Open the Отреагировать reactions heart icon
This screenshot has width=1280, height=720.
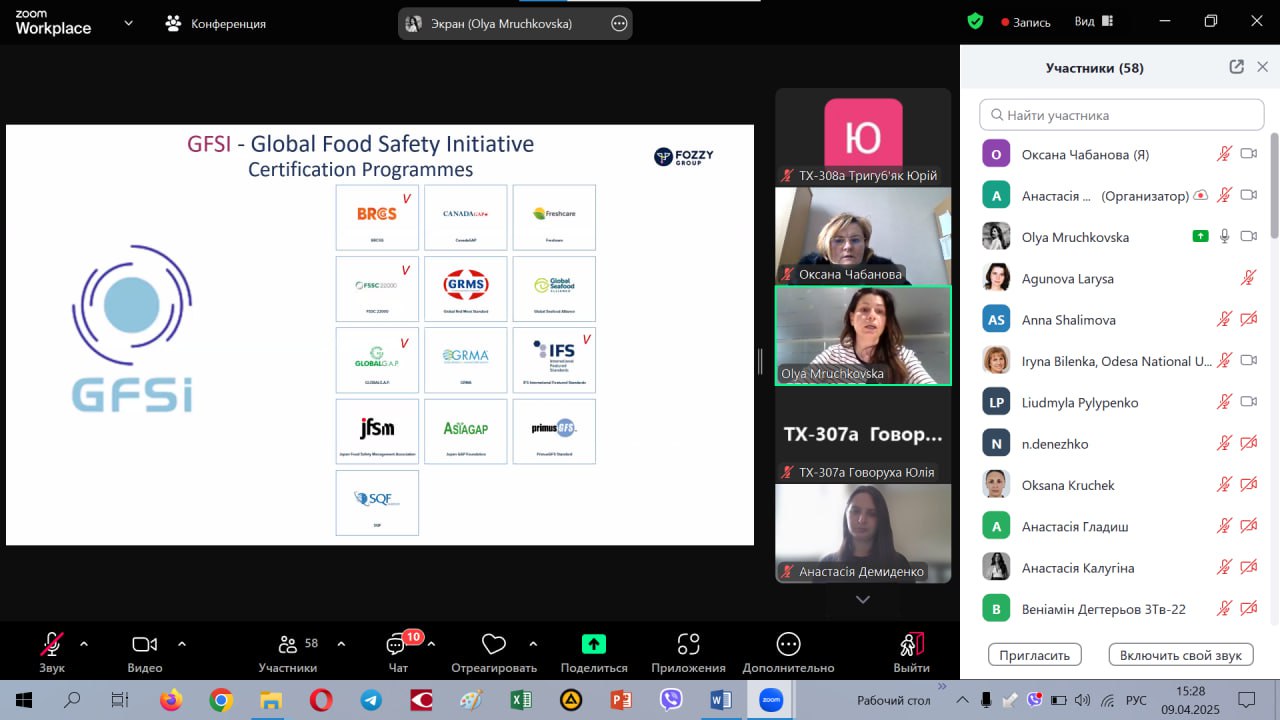tap(493, 645)
